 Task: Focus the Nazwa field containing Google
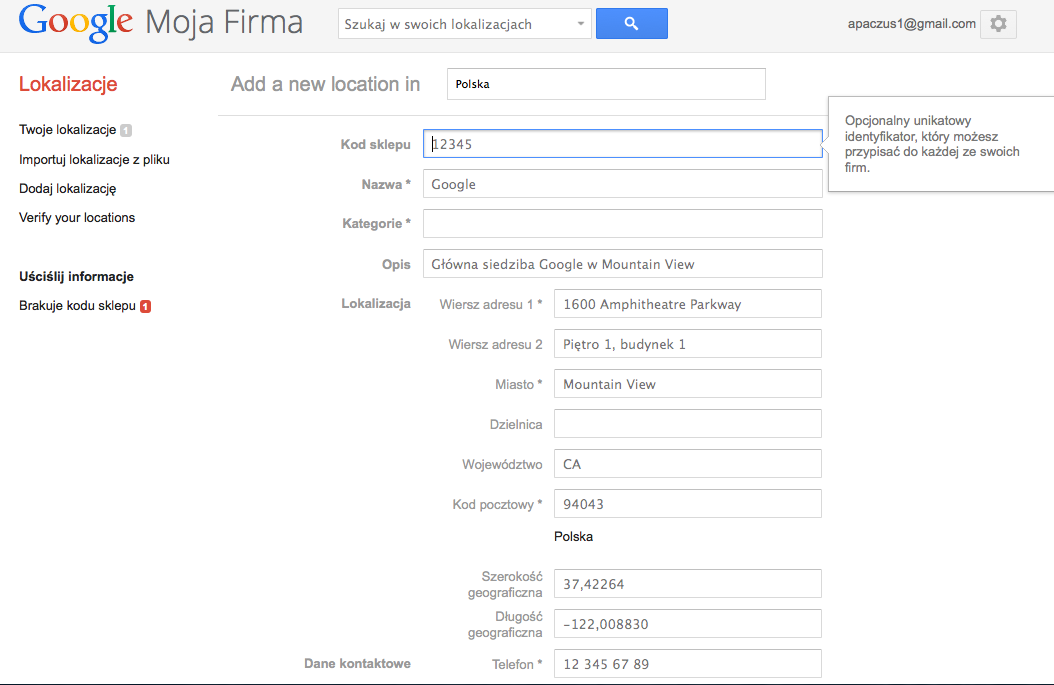[622, 184]
